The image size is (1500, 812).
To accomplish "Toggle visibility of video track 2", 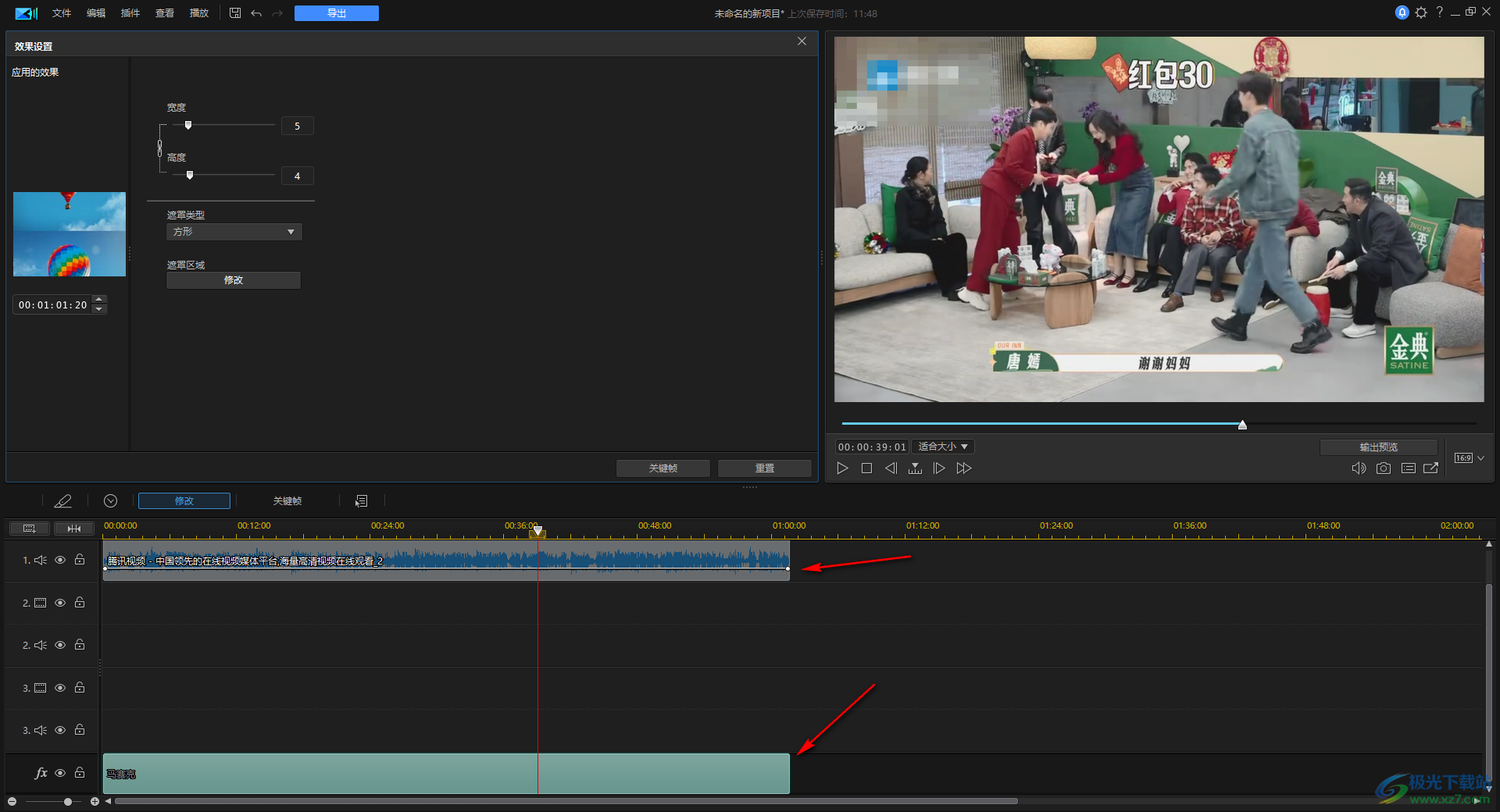I will (60, 603).
